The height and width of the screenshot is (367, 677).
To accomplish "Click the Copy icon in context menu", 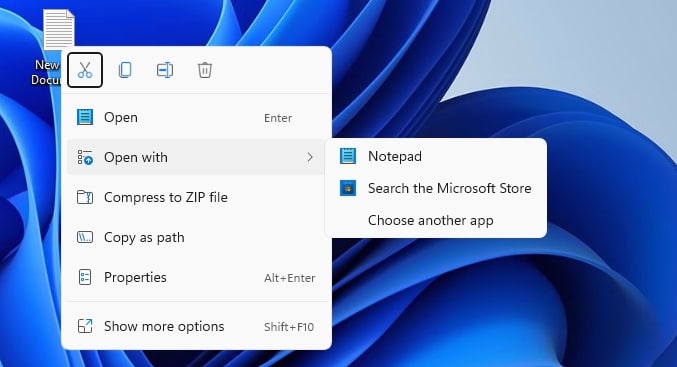I will coord(125,70).
